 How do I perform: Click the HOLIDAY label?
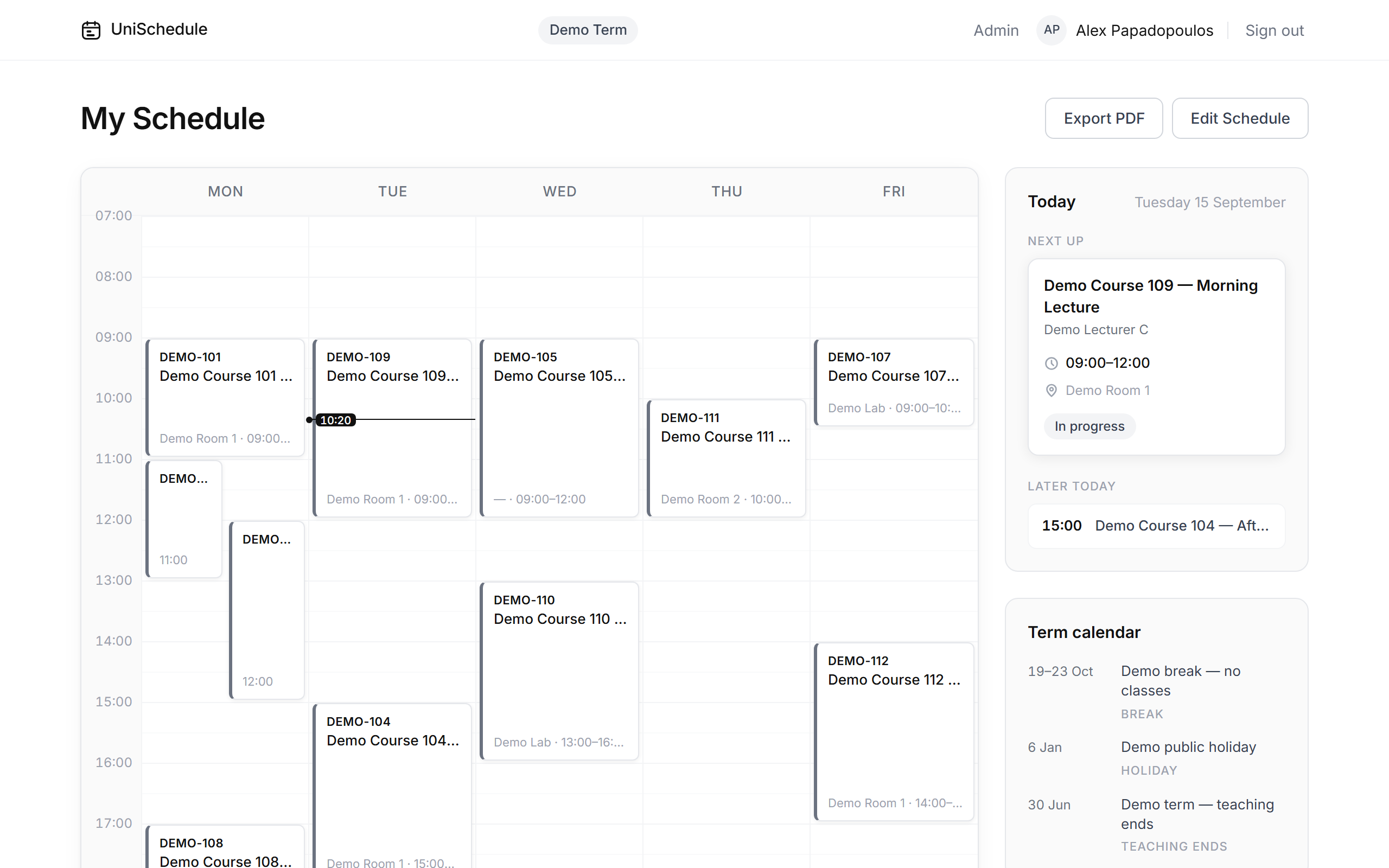tap(1149, 771)
